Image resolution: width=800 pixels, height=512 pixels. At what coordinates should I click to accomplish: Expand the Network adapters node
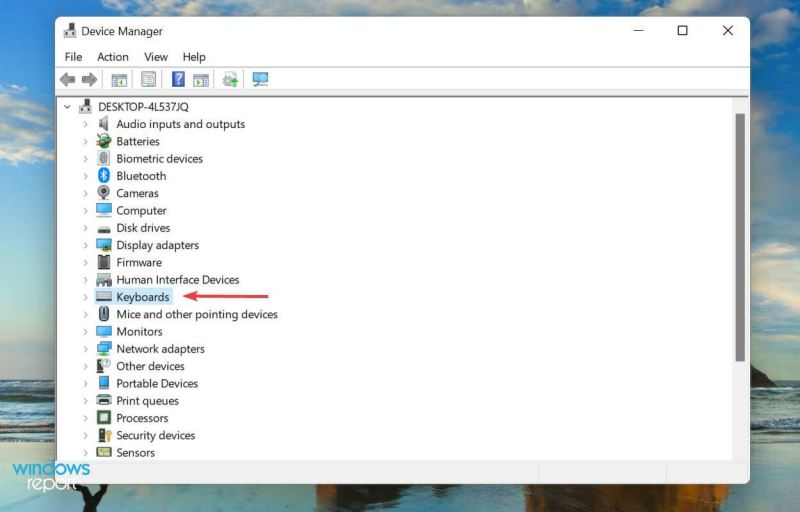click(x=86, y=349)
